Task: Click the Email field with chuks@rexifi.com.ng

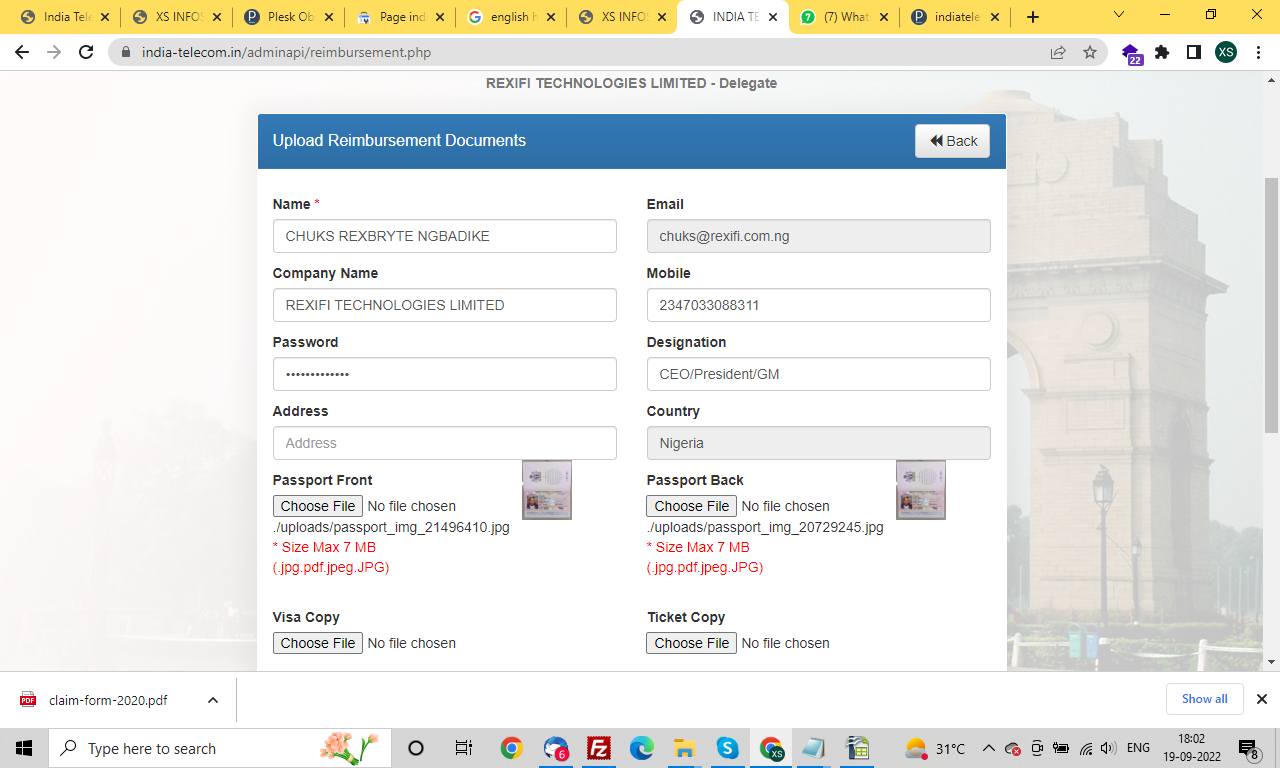Action: point(819,236)
